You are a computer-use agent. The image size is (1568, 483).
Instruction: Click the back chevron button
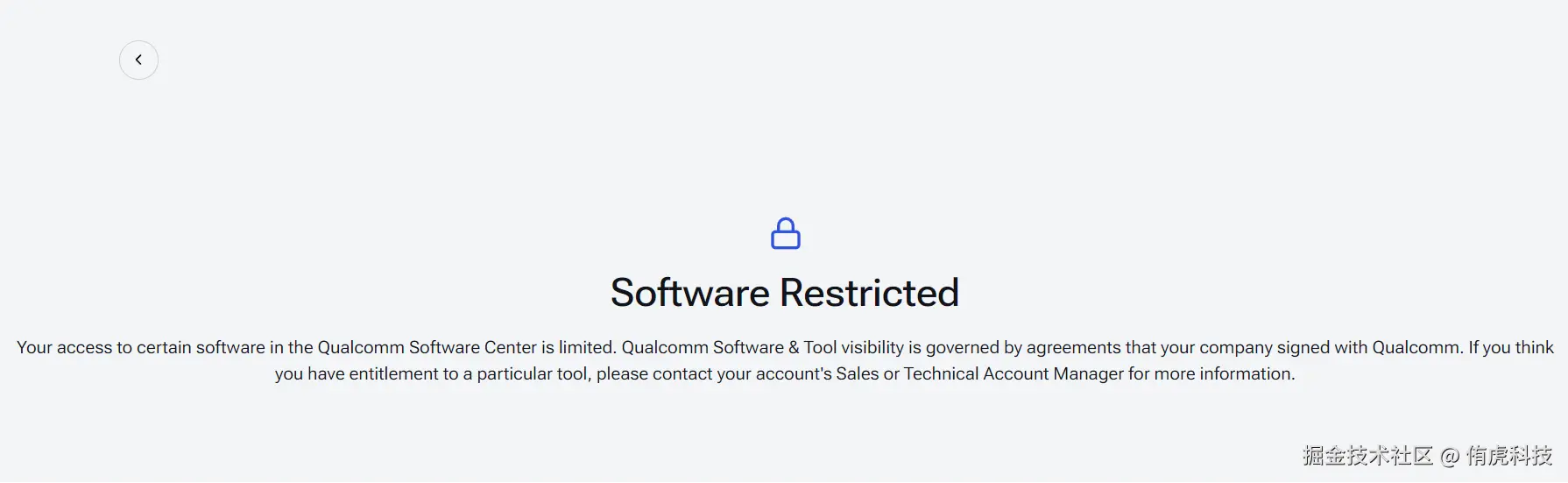coord(138,60)
